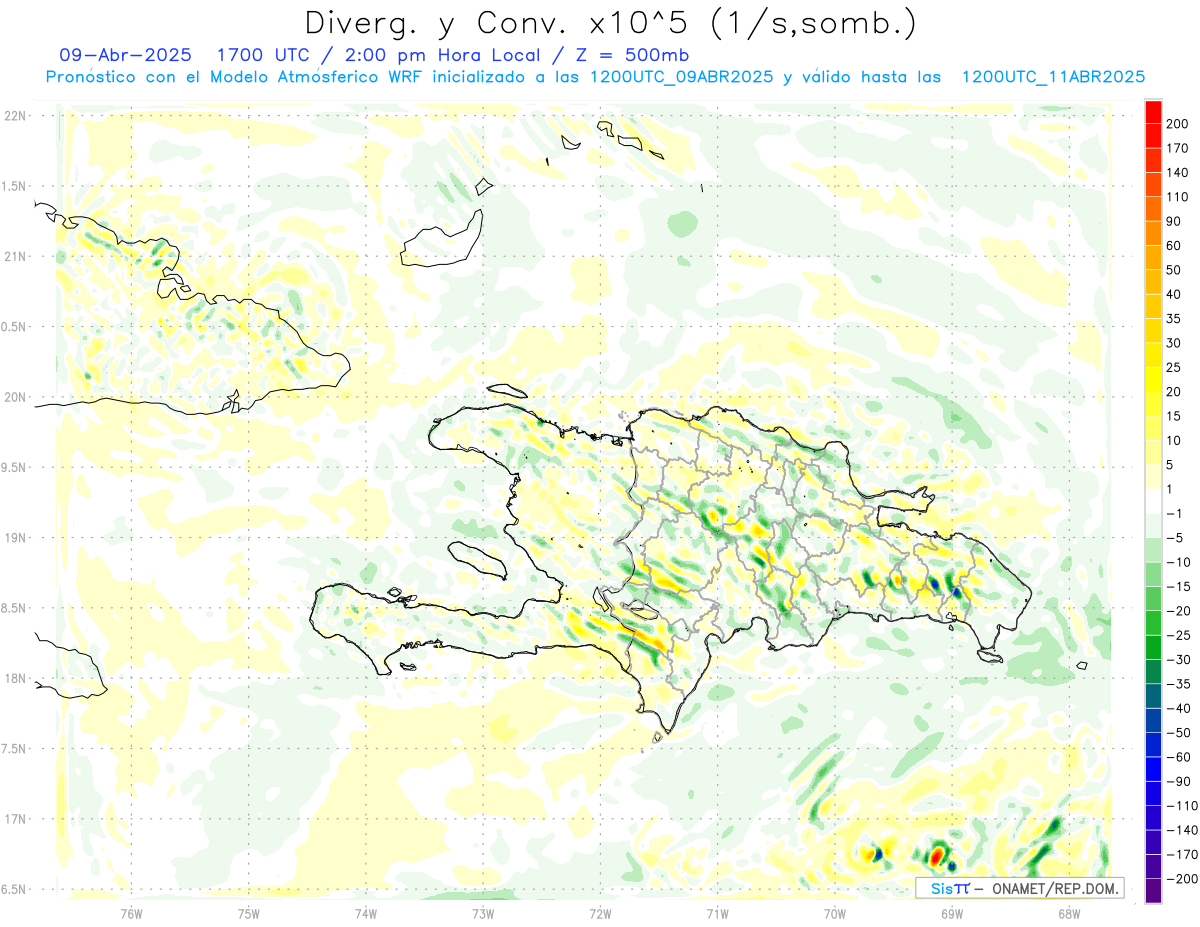Click the "-5" value on the color scale
Viewport: 1200px width, 927px height.
(1174, 538)
